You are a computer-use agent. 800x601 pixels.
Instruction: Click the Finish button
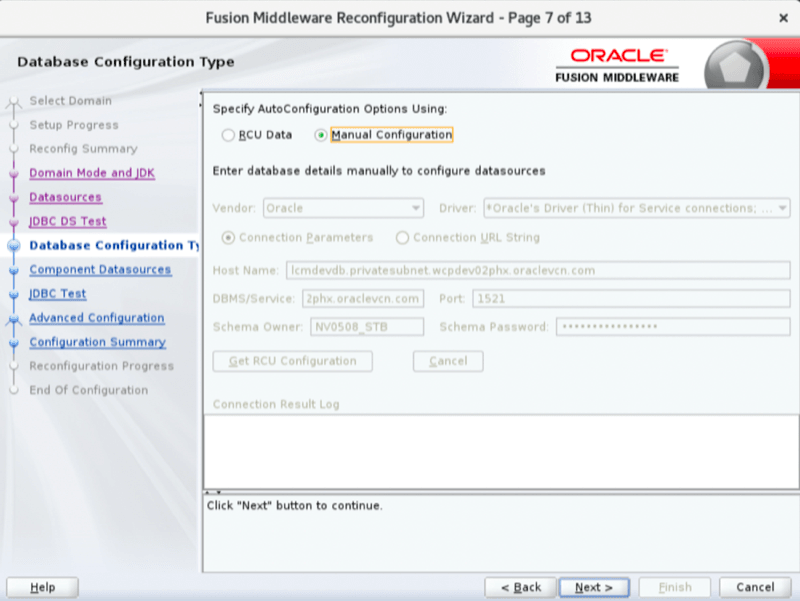coord(674,587)
